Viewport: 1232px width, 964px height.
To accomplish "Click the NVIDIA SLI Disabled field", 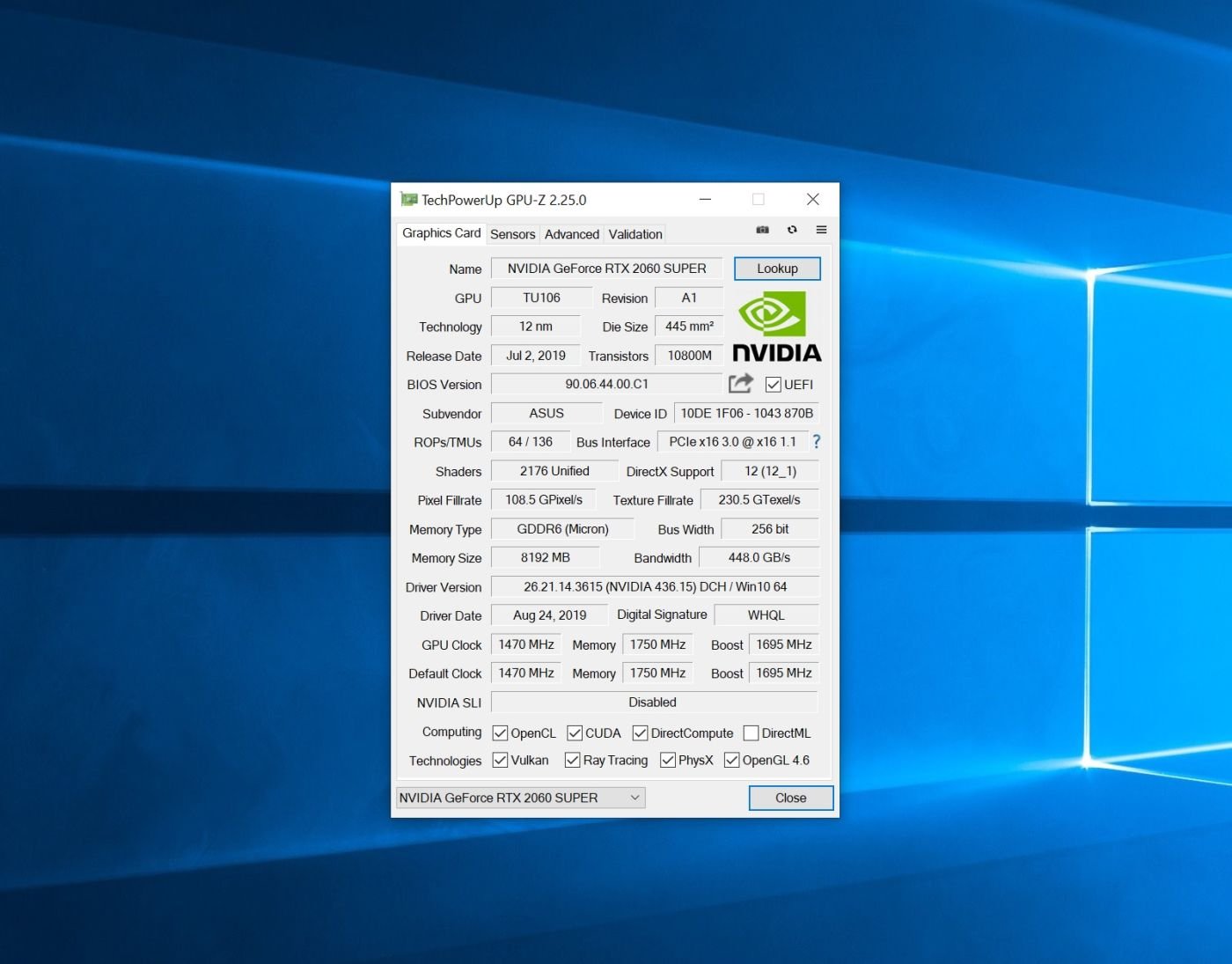I will [x=654, y=703].
